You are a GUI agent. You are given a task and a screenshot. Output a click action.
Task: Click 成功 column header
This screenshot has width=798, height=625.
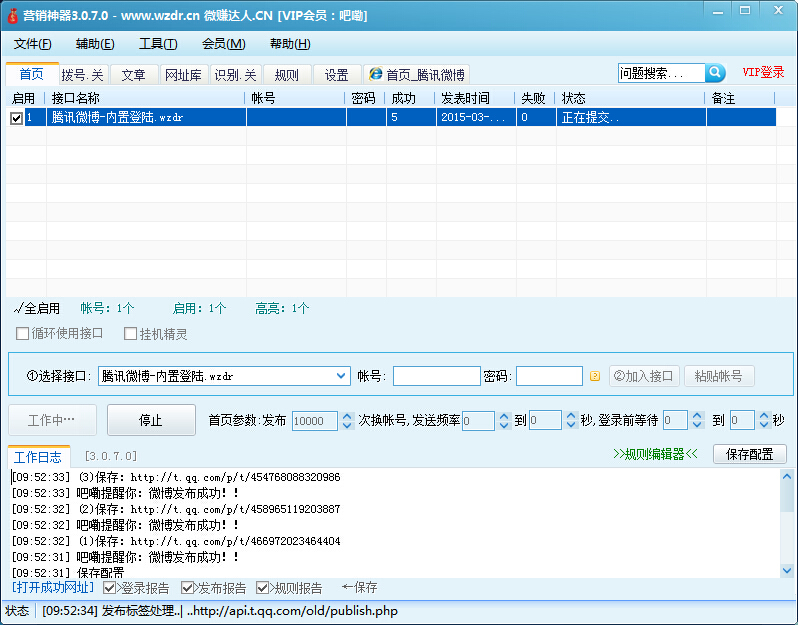click(410, 98)
